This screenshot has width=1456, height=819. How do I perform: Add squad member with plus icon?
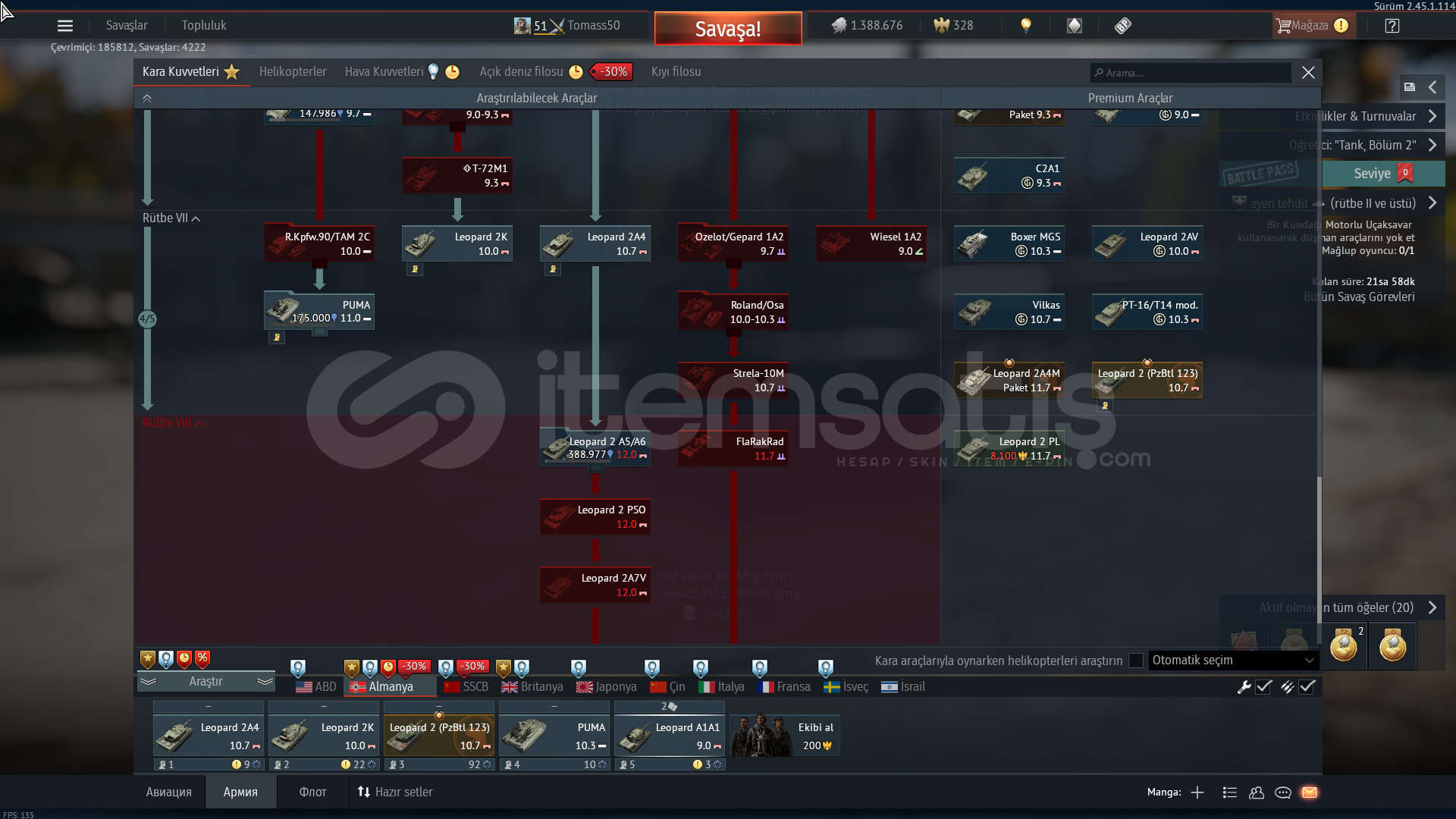coord(1197,792)
